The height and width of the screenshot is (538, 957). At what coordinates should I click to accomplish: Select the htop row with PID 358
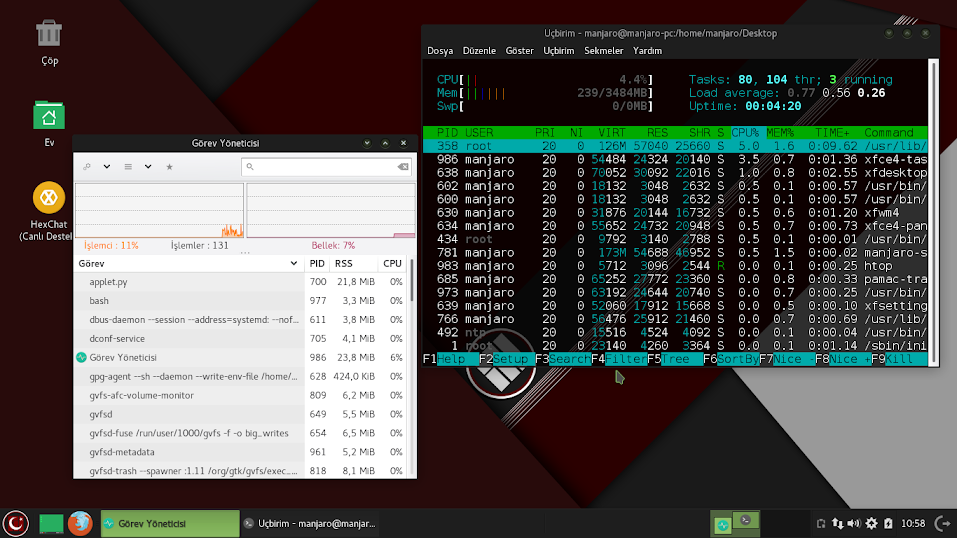[675, 146]
